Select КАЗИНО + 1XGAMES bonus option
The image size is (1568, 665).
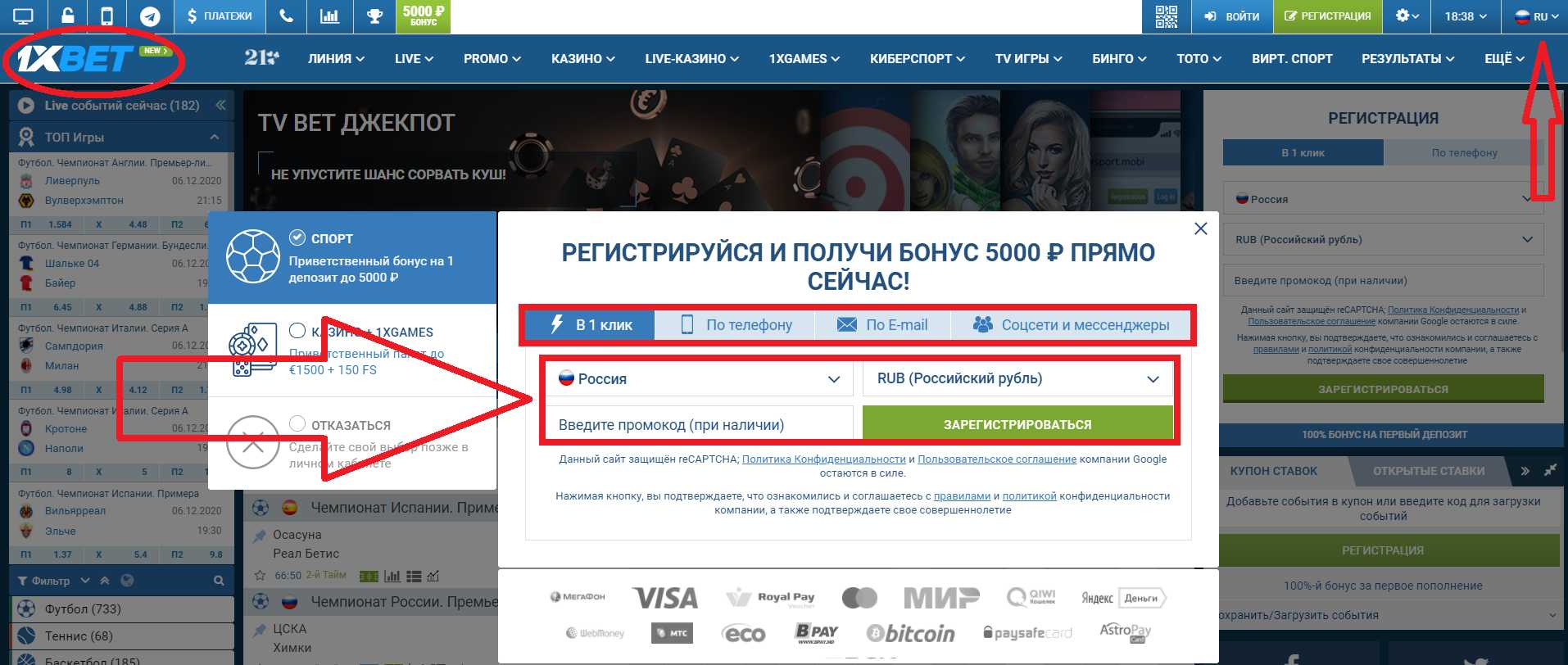point(352,351)
